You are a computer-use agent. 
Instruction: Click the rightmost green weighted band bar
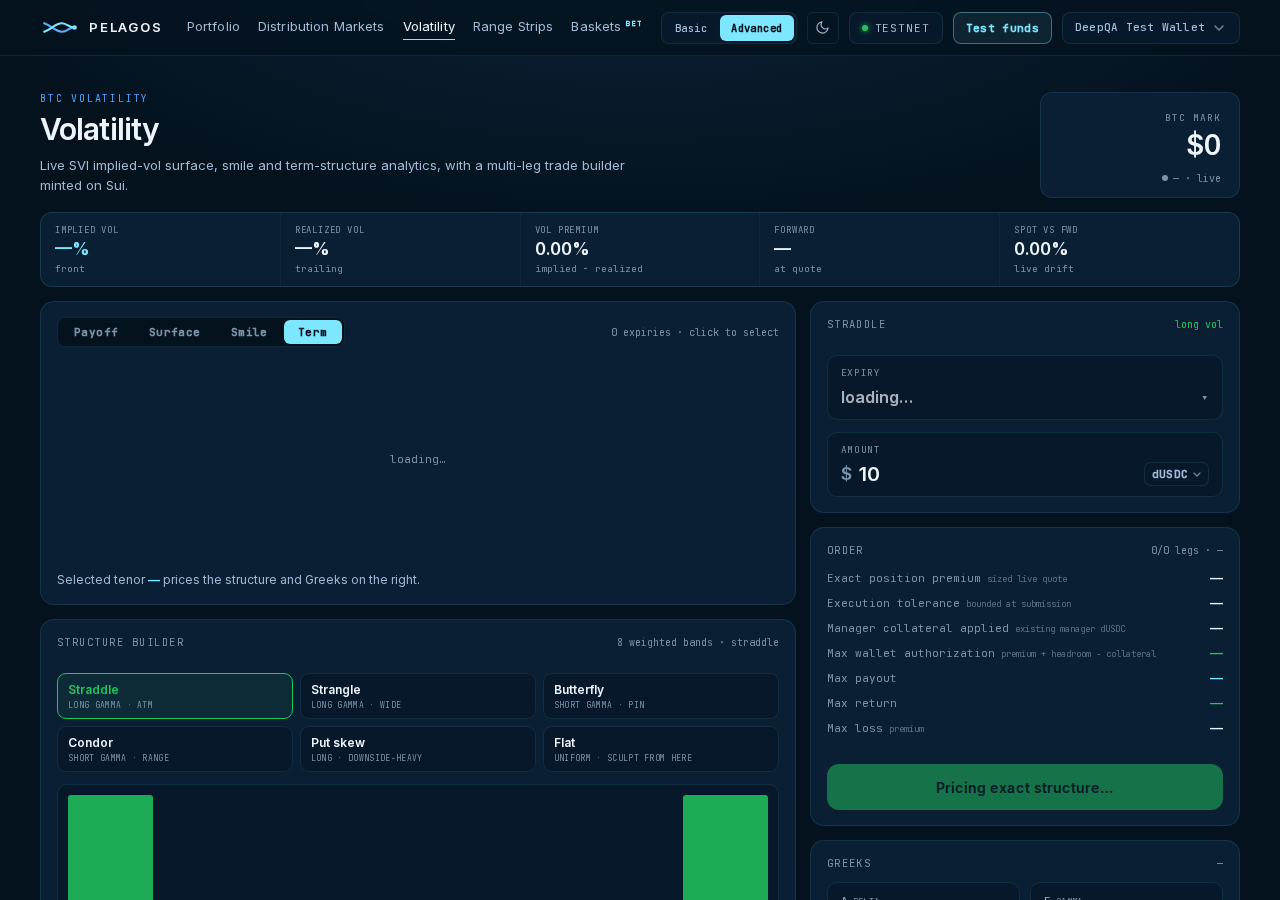click(x=725, y=847)
